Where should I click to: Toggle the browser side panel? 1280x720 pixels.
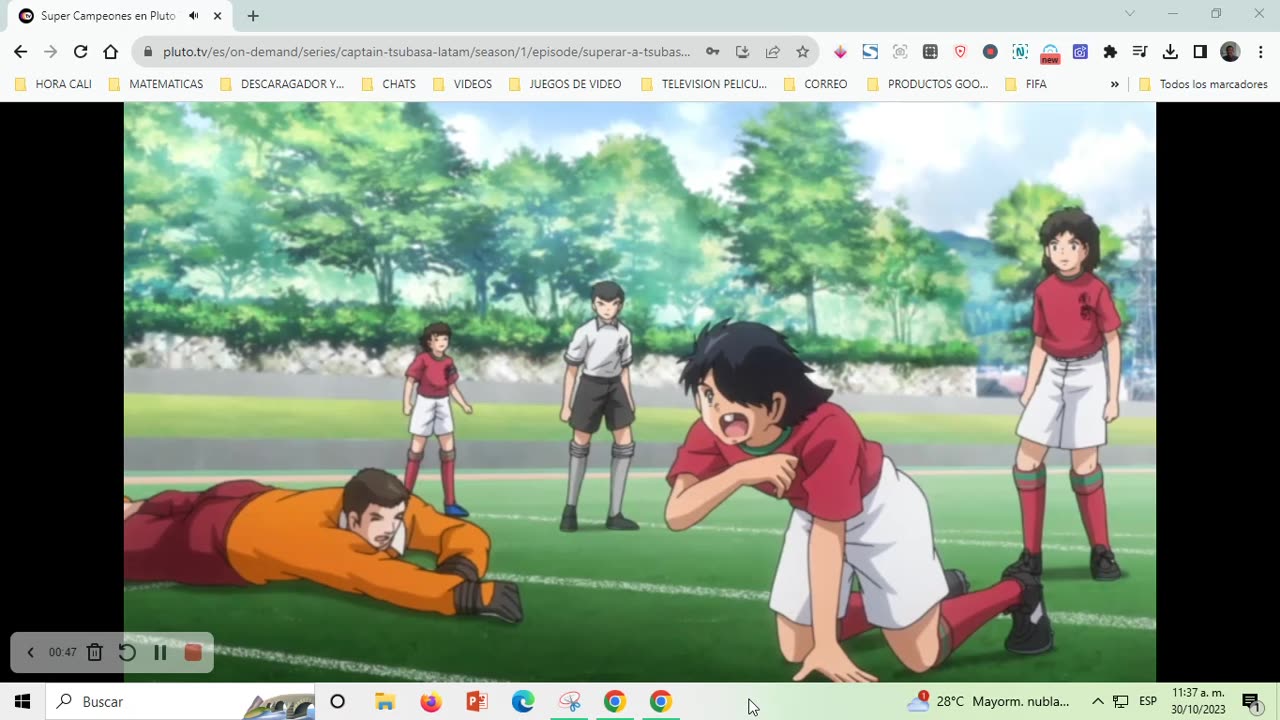1200,52
